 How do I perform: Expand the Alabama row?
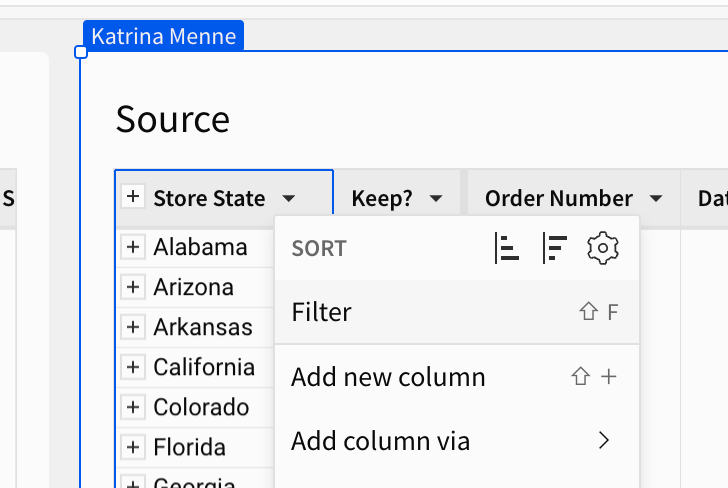(133, 247)
